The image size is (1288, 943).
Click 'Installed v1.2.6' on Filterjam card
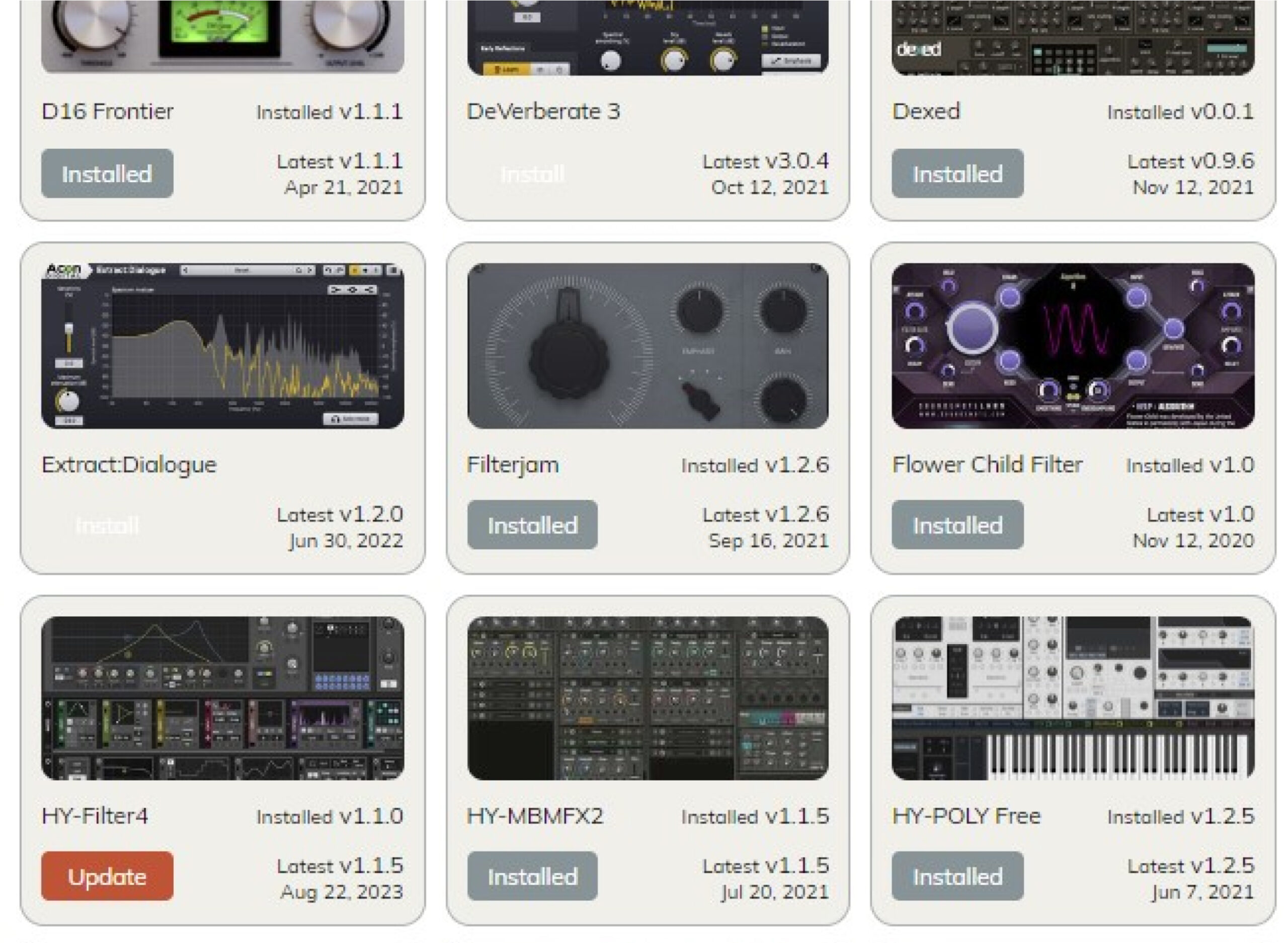[755, 465]
